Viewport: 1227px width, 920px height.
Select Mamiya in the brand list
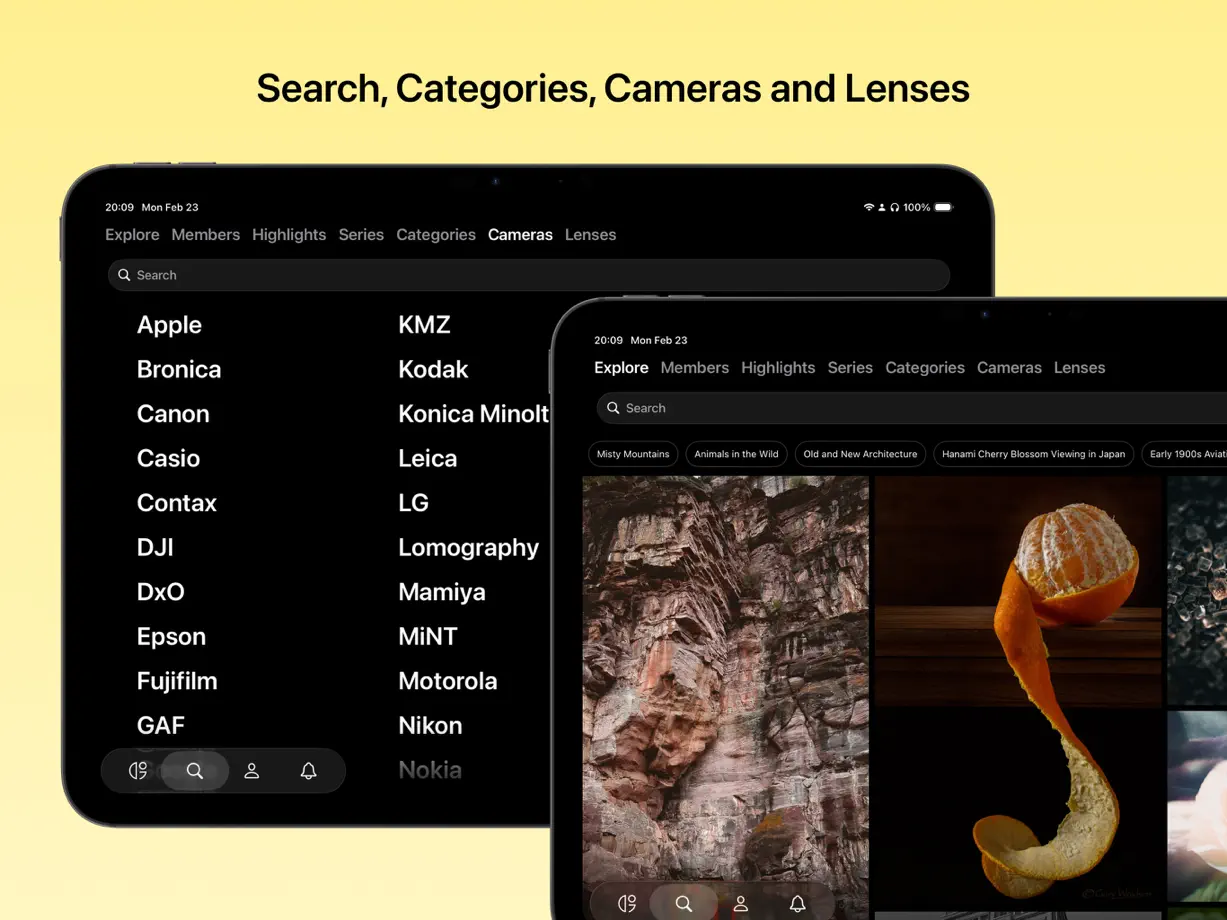(x=442, y=592)
